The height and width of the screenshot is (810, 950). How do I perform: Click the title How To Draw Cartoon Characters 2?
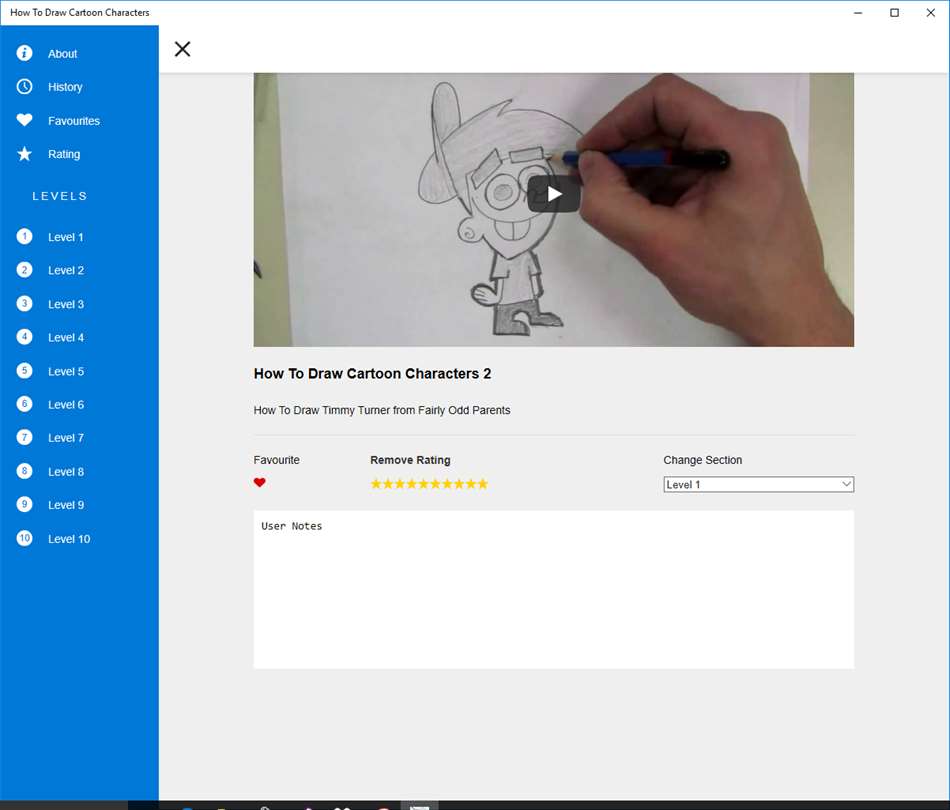pos(372,374)
